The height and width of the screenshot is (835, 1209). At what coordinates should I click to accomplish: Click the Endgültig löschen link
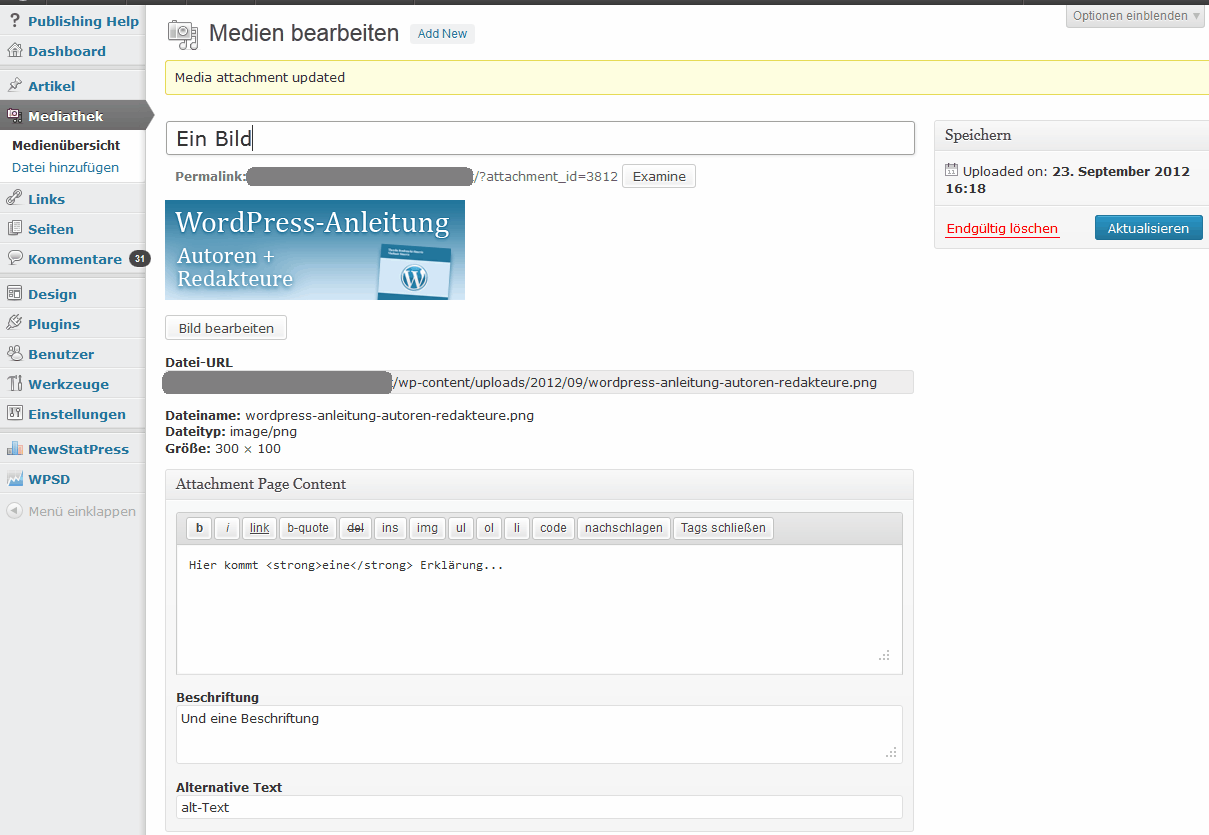pos(1002,229)
